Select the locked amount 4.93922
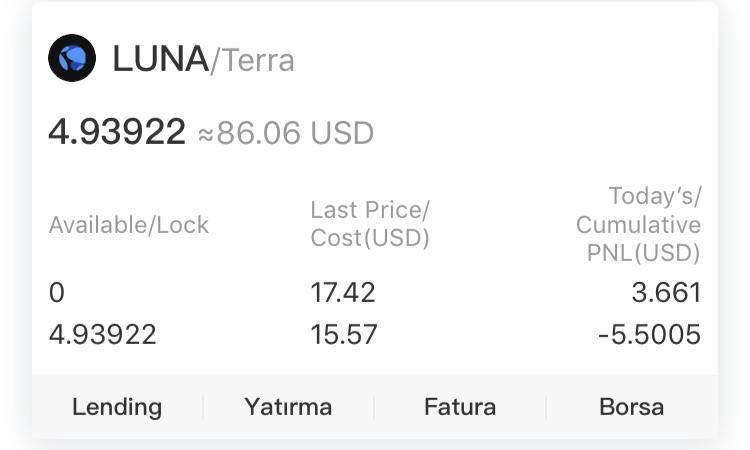750x450 pixels. pyautogui.click(x=102, y=334)
